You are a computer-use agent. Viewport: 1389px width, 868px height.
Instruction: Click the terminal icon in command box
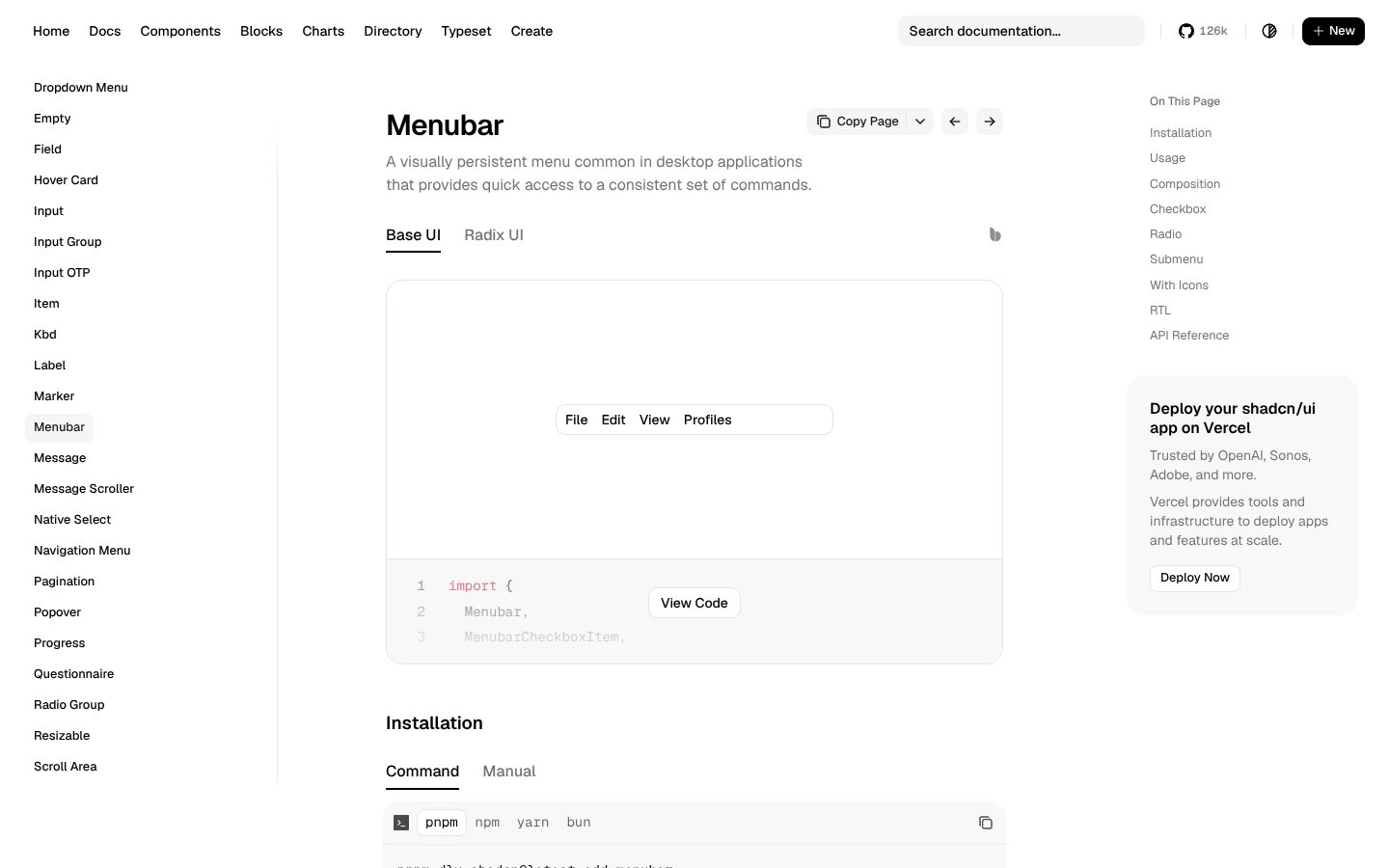(x=401, y=823)
